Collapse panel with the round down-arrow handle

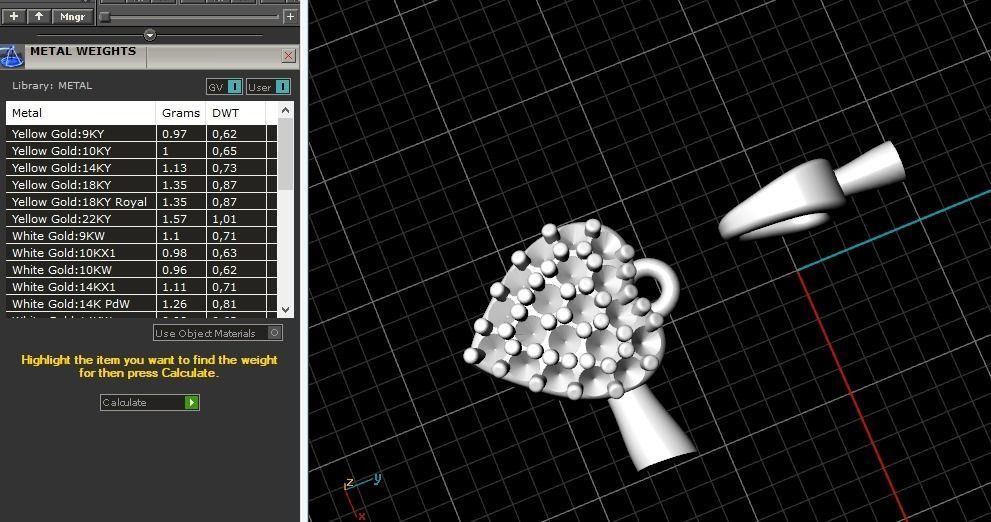click(x=150, y=35)
